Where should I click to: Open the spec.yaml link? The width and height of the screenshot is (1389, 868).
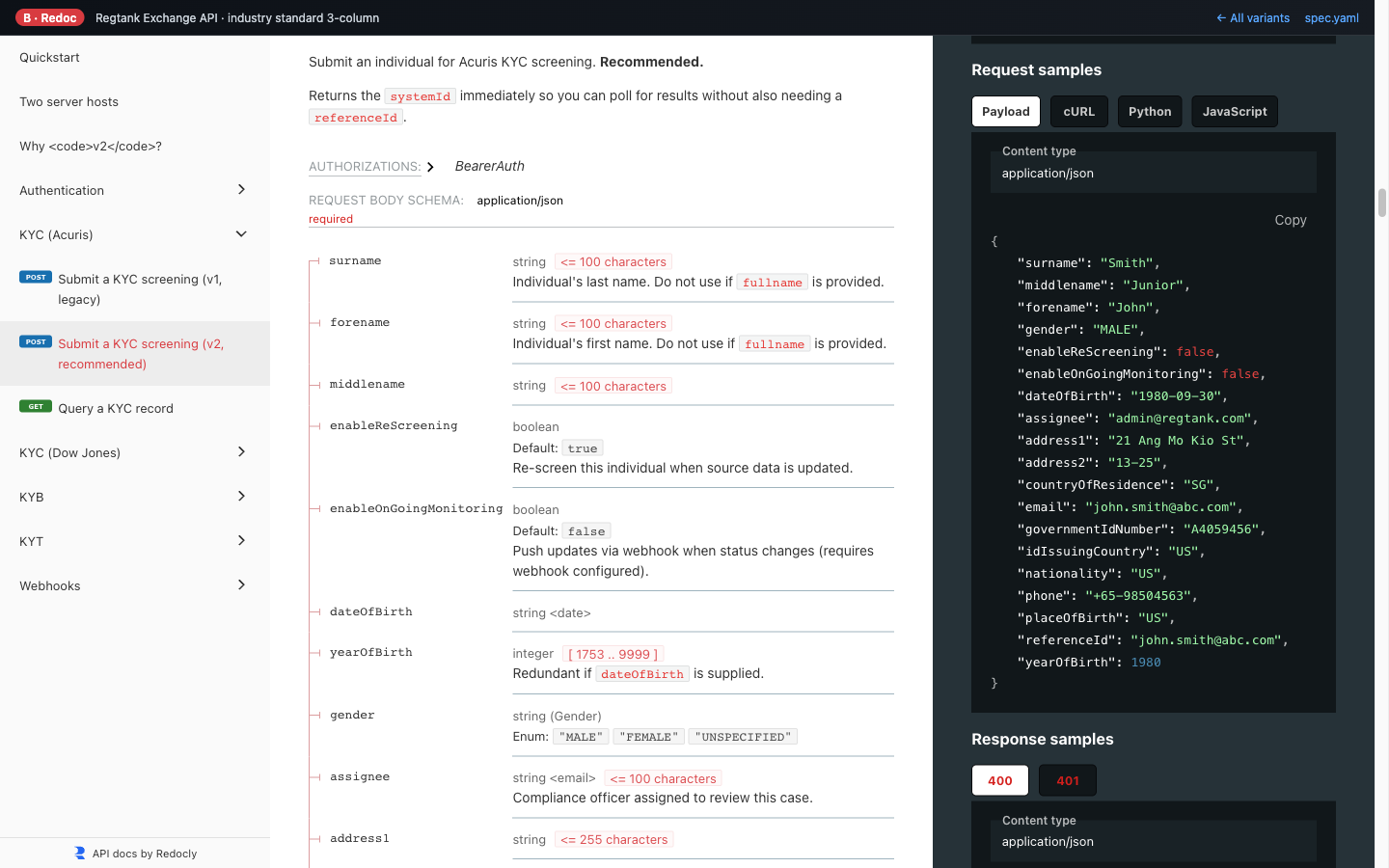pyautogui.click(x=1332, y=17)
